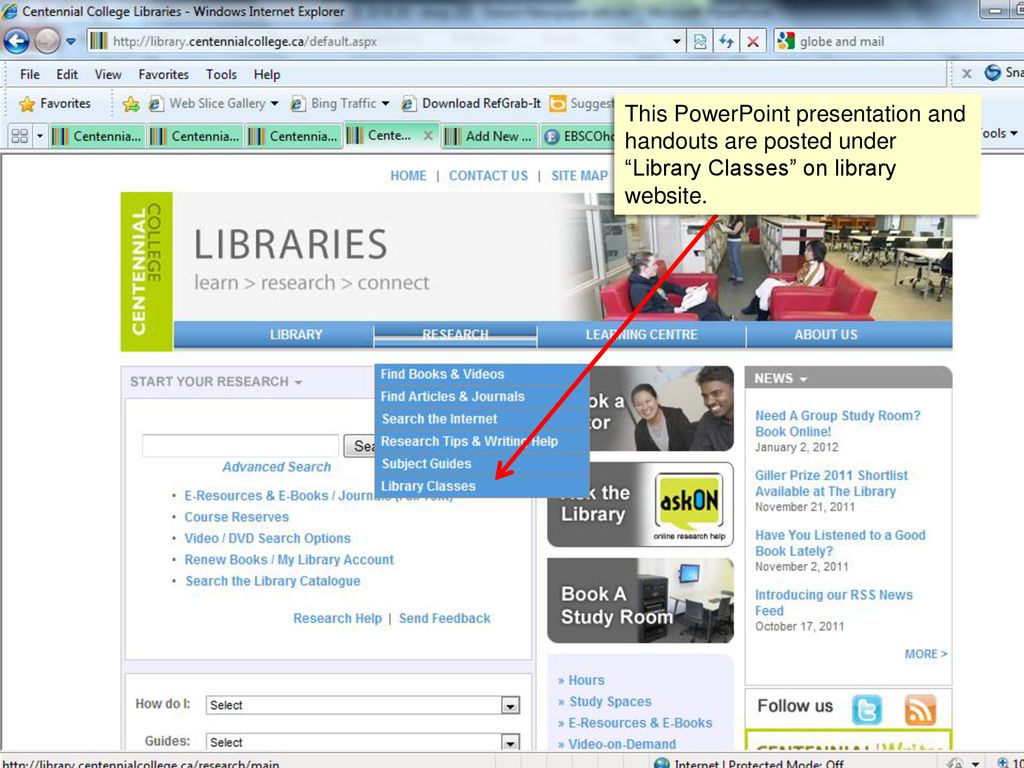Switch to the Add New... tab
Screen dimensions: 1024x768
(490, 136)
